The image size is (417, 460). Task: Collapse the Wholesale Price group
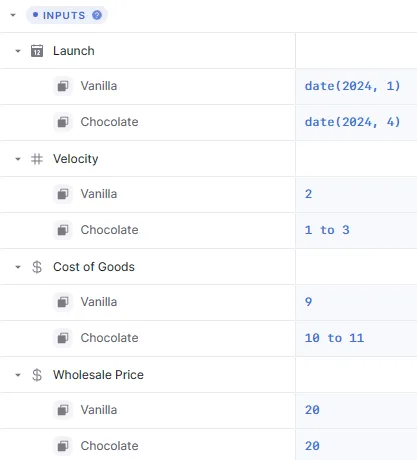[x=18, y=375]
